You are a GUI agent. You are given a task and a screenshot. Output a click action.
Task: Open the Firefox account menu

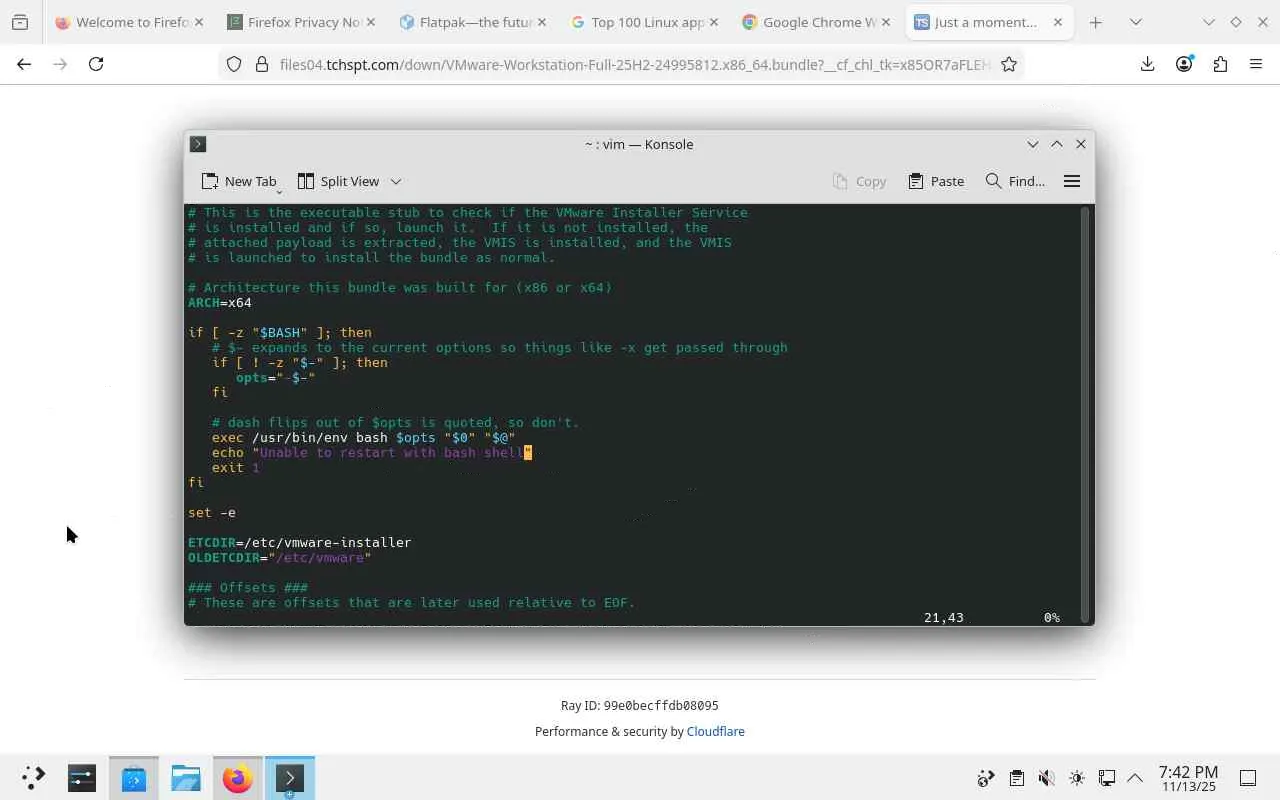(x=1184, y=64)
